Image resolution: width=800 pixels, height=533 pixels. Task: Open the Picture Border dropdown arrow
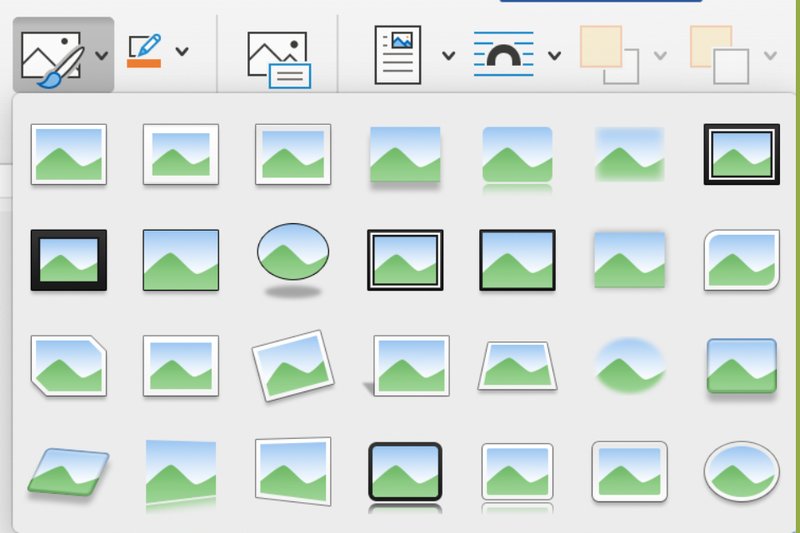(x=182, y=51)
